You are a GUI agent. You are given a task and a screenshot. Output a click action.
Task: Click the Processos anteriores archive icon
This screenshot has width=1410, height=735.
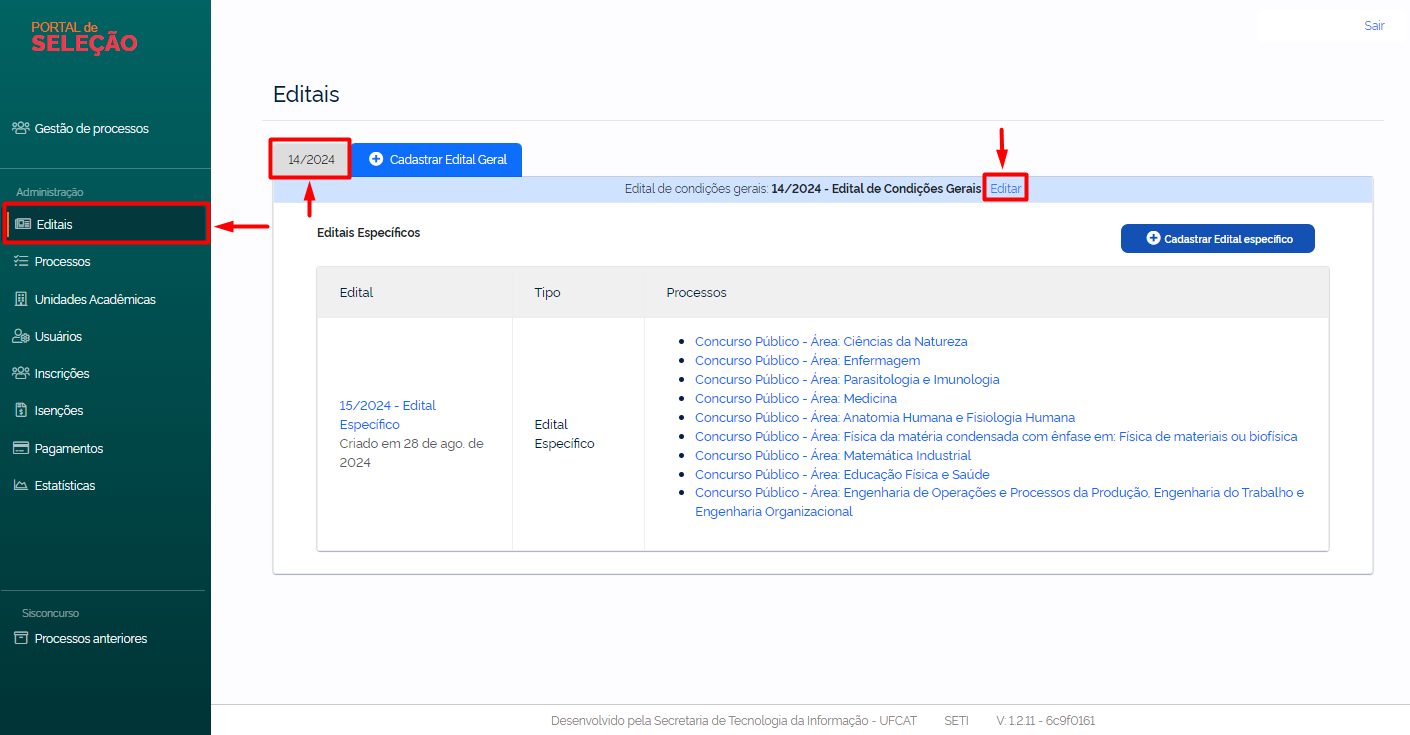tap(20, 638)
